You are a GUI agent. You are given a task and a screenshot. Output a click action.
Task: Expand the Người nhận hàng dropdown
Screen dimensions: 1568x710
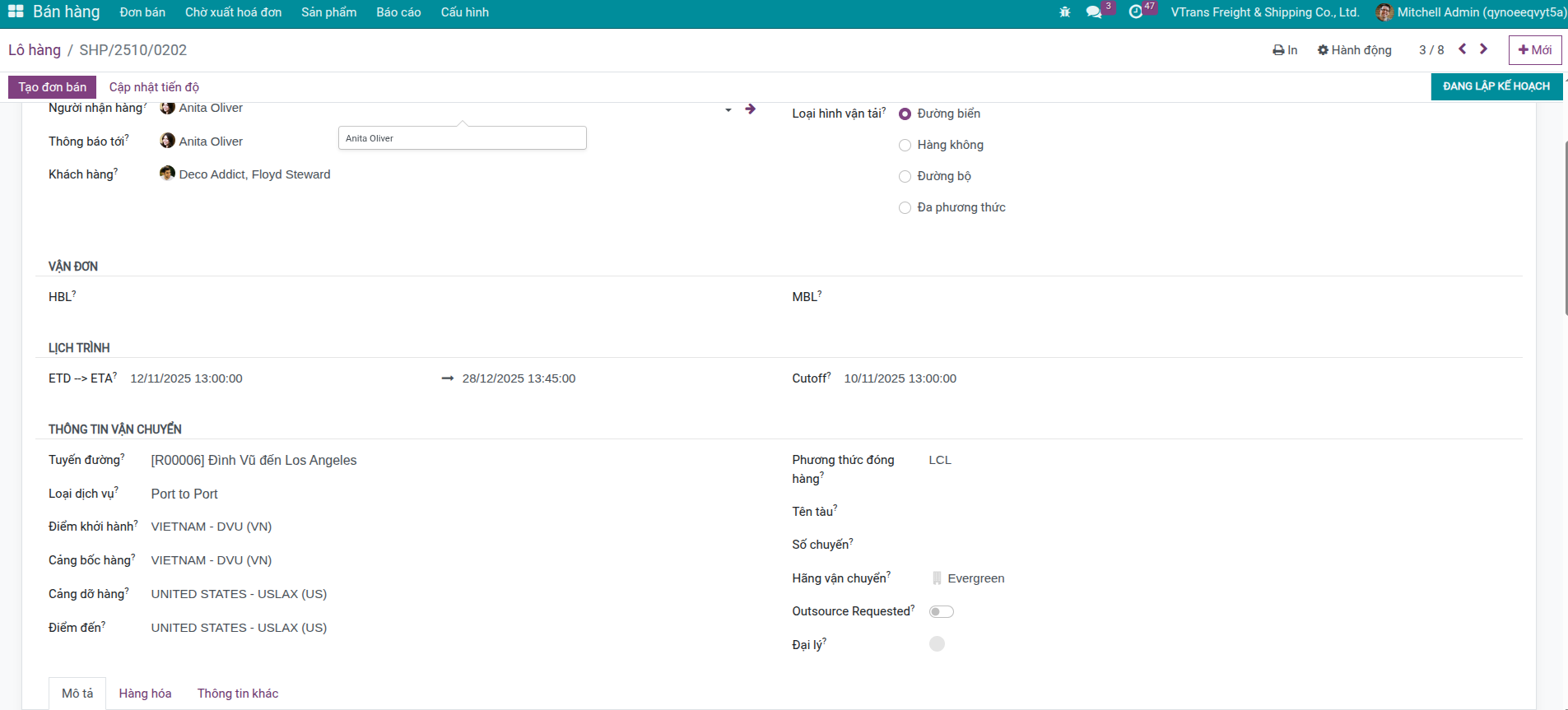click(x=728, y=109)
